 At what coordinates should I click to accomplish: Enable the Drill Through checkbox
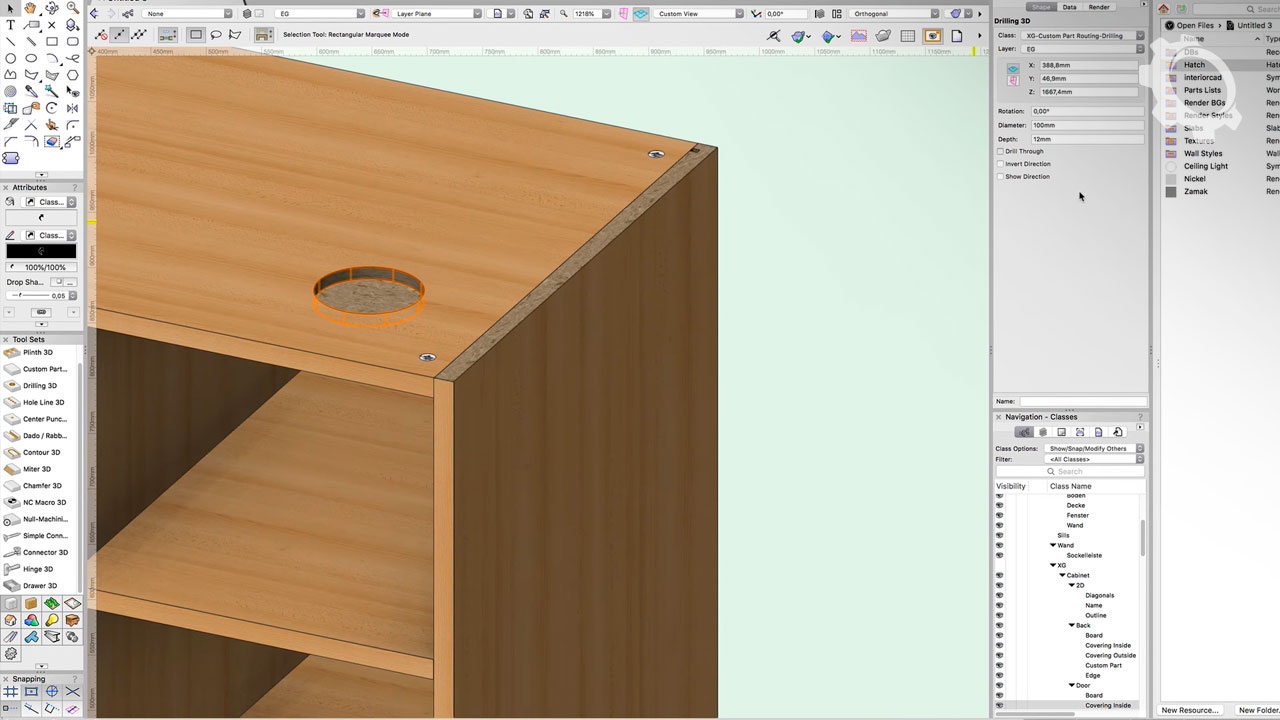[1000, 152]
